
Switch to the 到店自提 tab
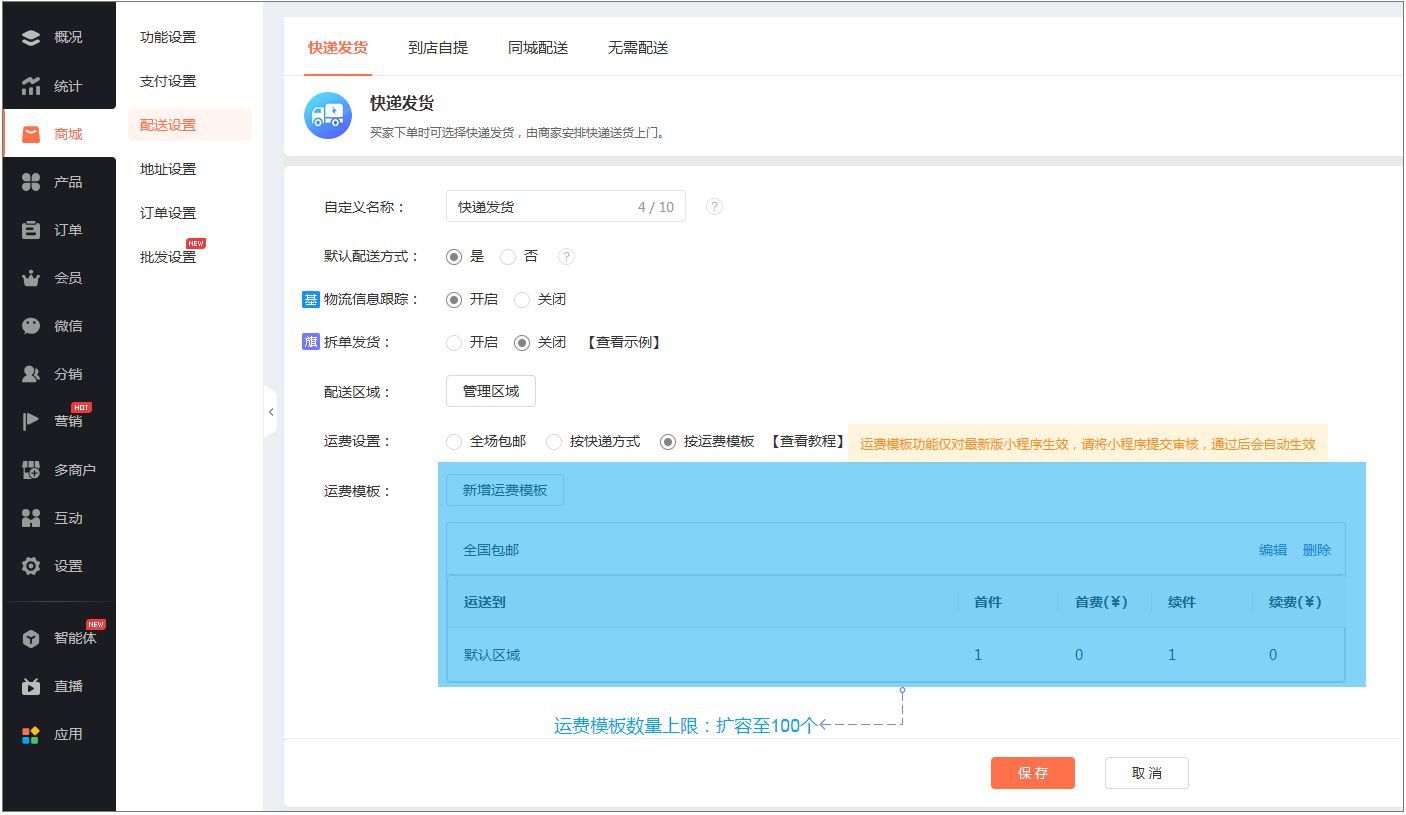[438, 48]
